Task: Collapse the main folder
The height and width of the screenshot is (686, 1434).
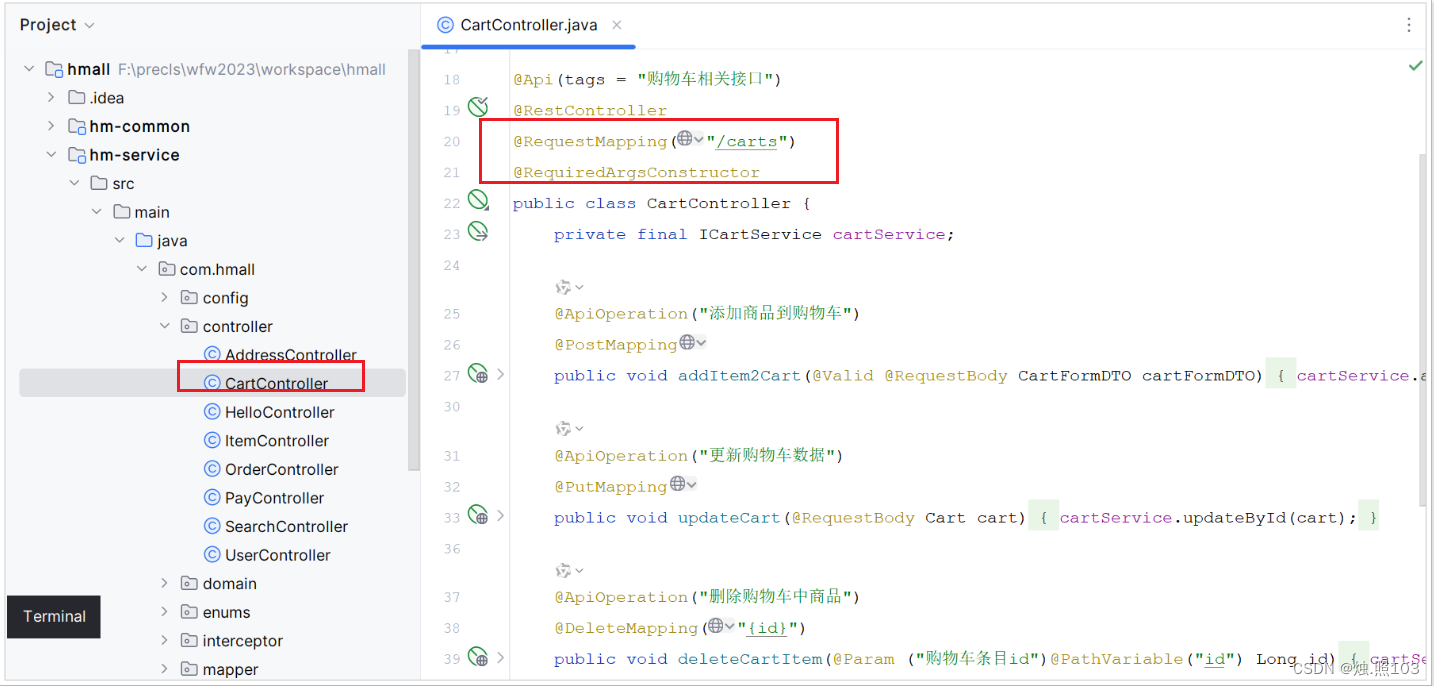Action: click(x=97, y=212)
